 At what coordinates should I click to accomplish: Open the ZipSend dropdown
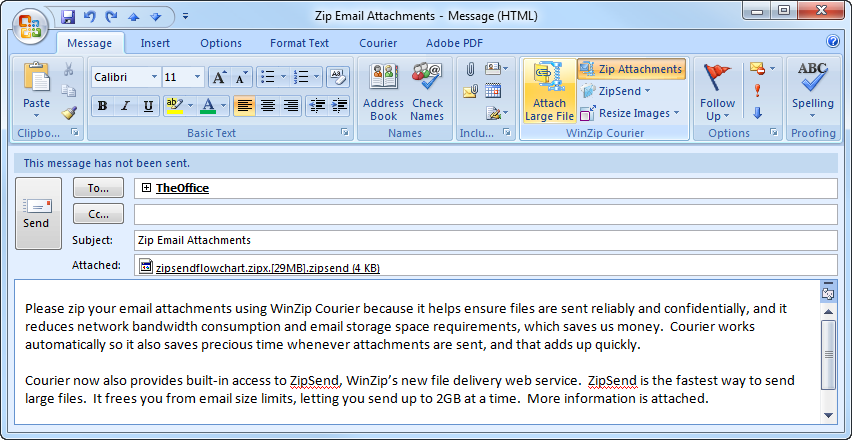[615, 91]
